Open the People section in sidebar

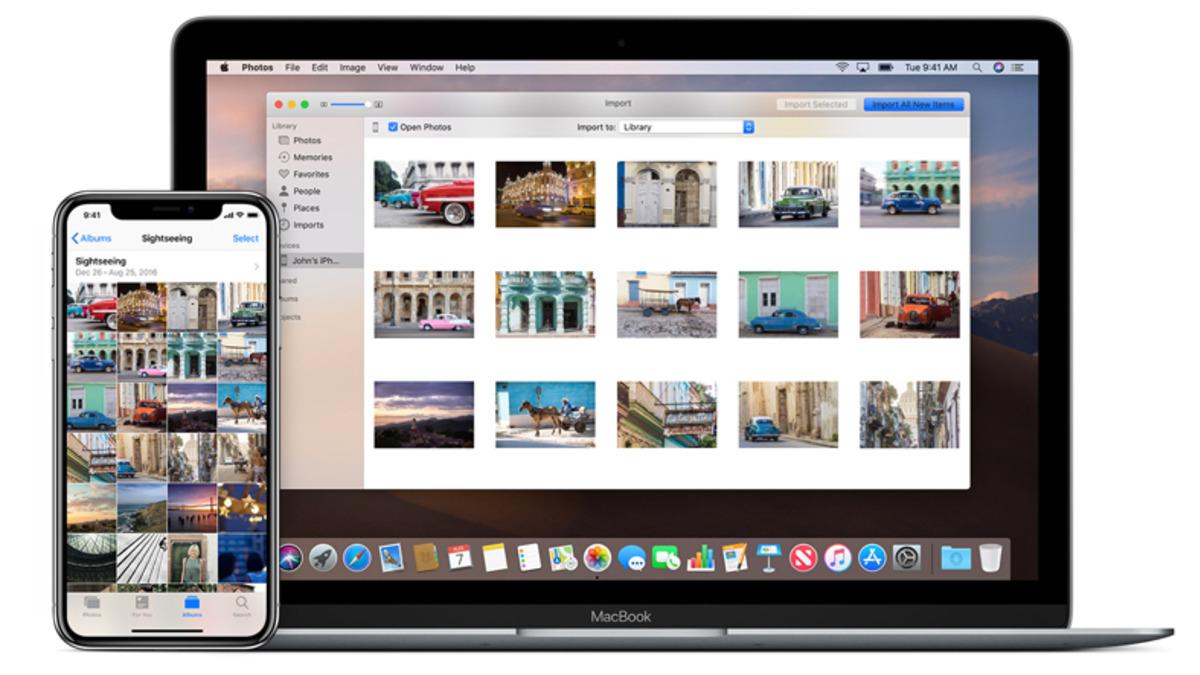[x=306, y=191]
